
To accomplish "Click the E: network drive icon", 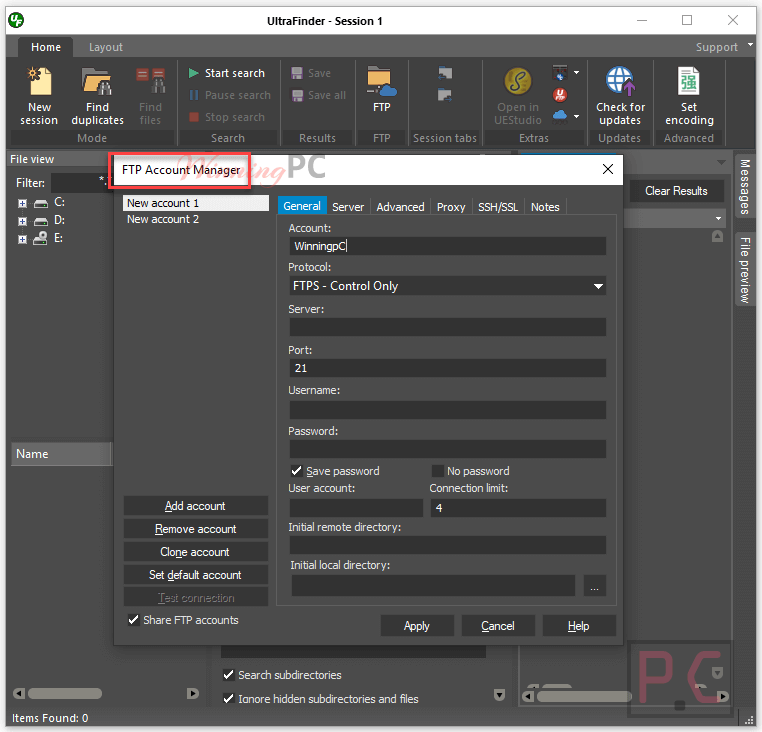I will point(40,238).
